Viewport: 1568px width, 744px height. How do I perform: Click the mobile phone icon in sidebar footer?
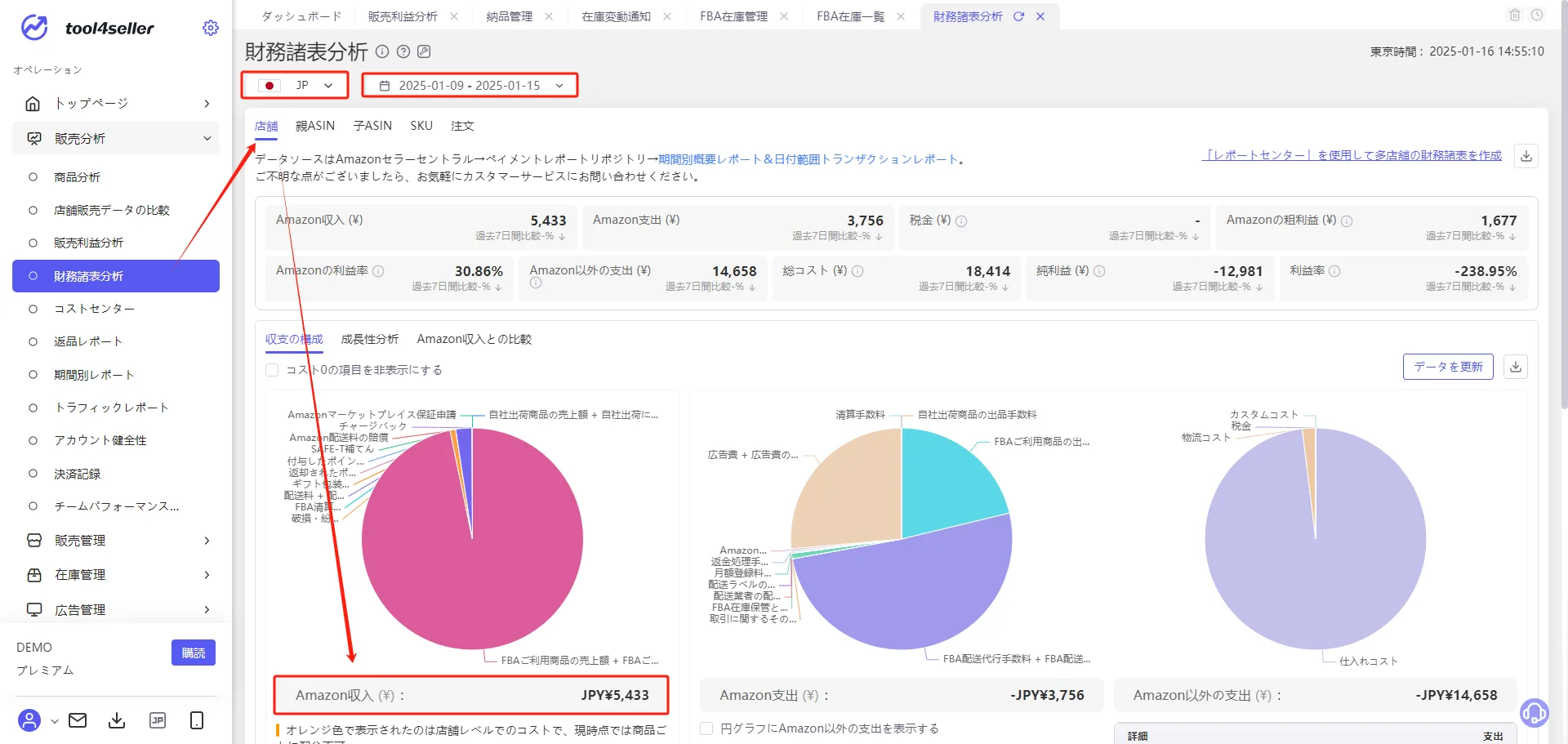pos(197,720)
